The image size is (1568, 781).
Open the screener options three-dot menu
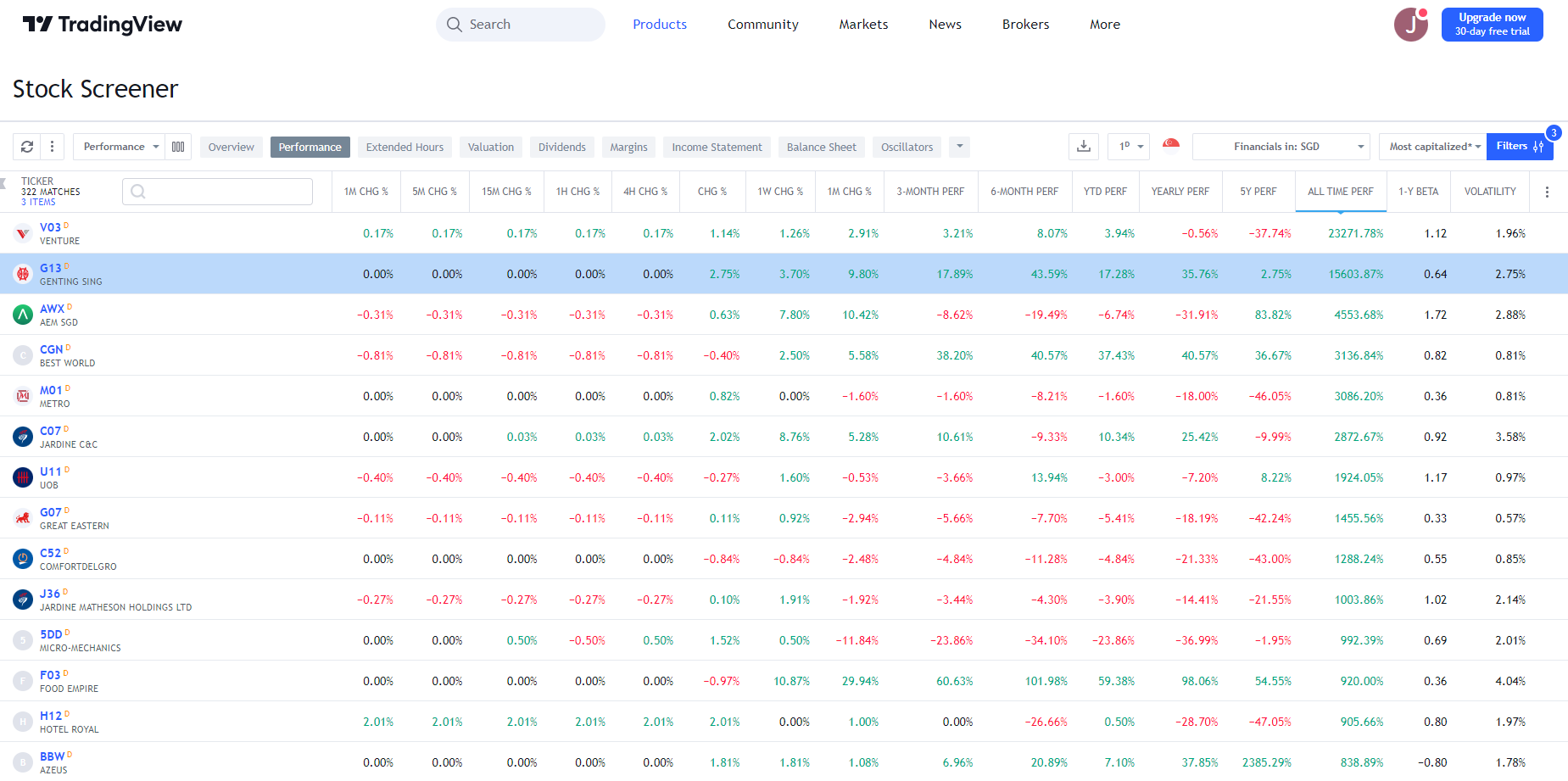point(52,146)
